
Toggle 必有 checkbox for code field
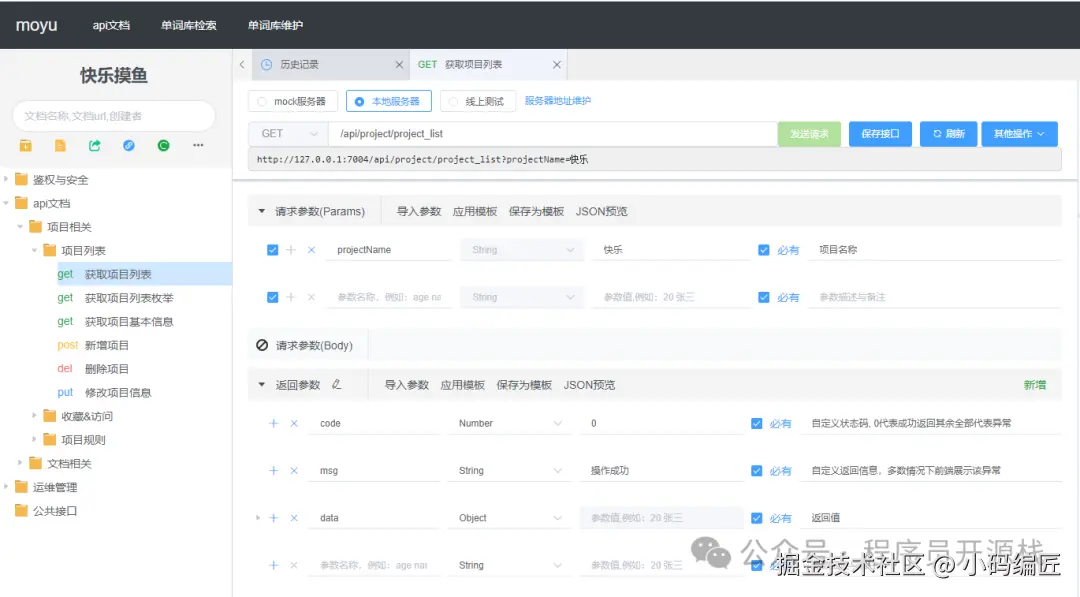click(756, 423)
